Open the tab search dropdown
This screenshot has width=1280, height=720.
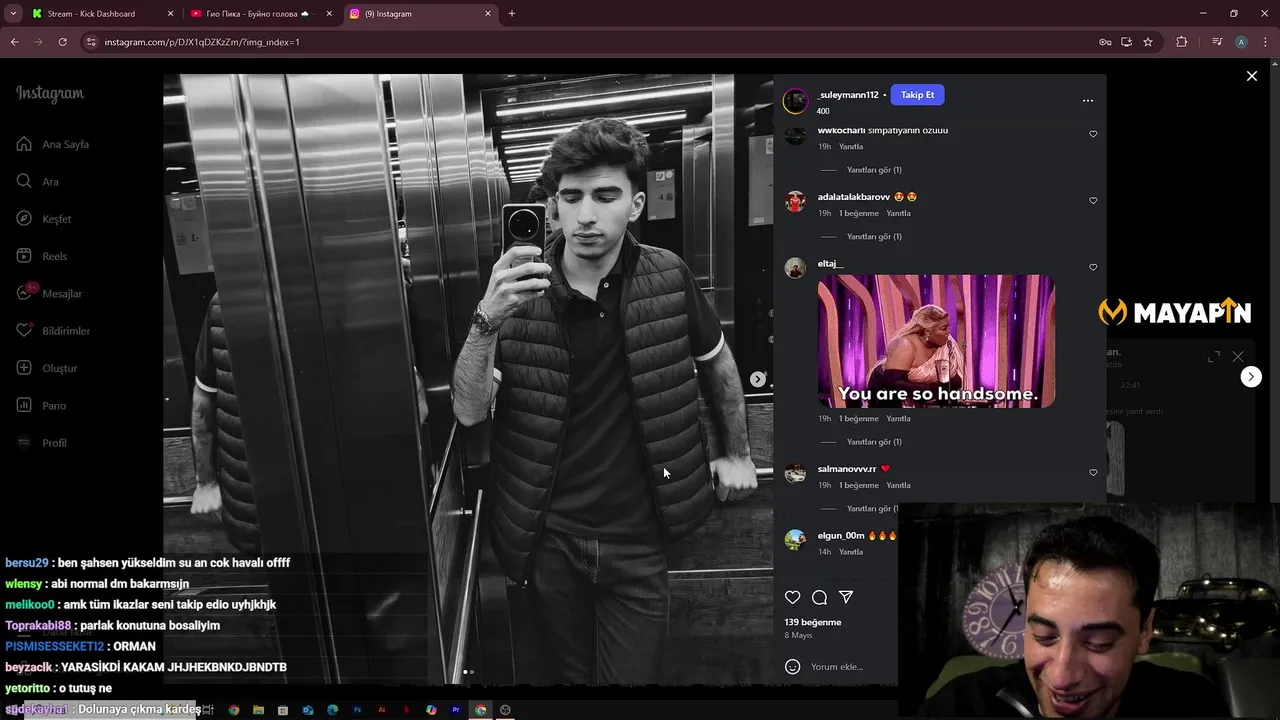13,14
